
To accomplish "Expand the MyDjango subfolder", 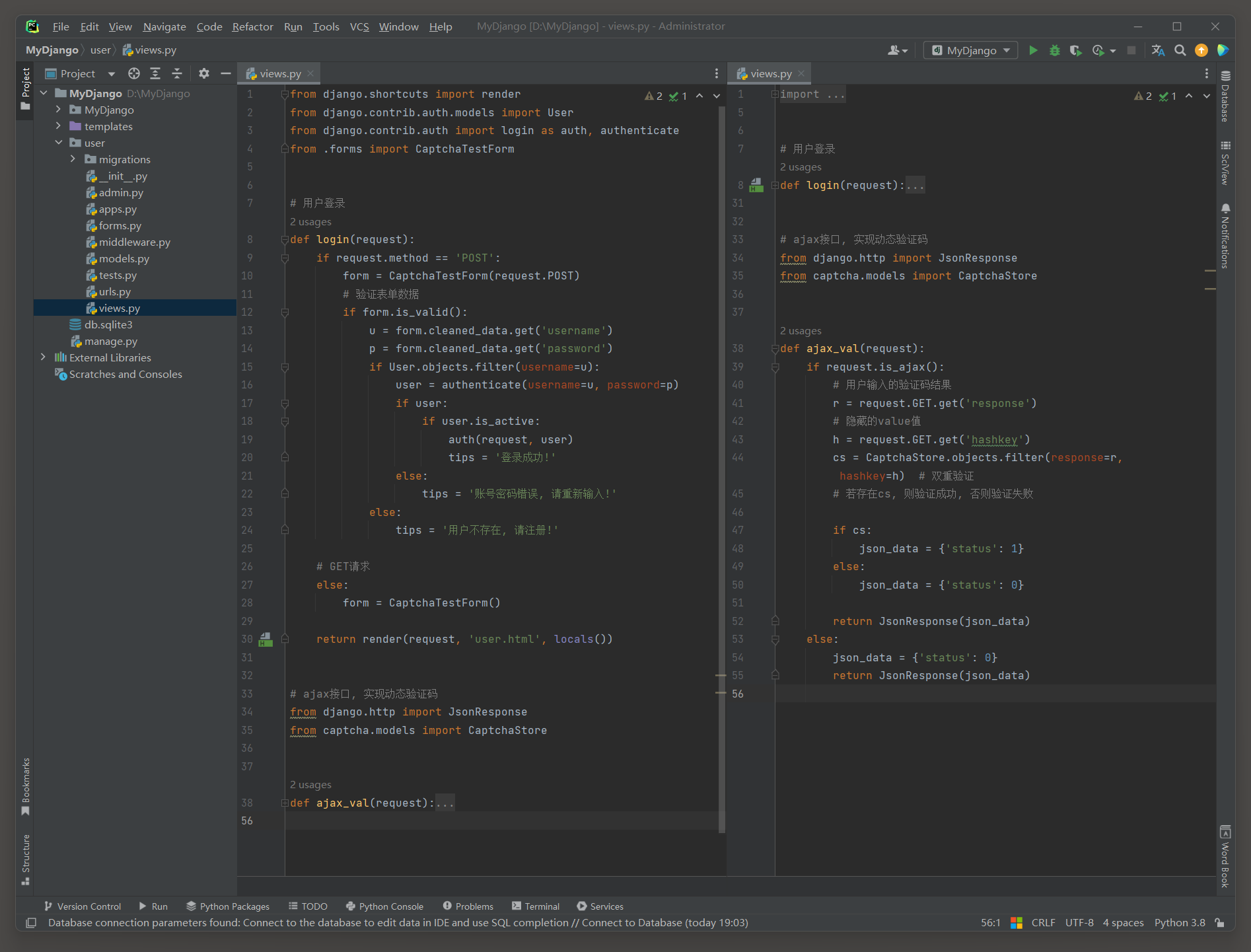I will pyautogui.click(x=58, y=110).
